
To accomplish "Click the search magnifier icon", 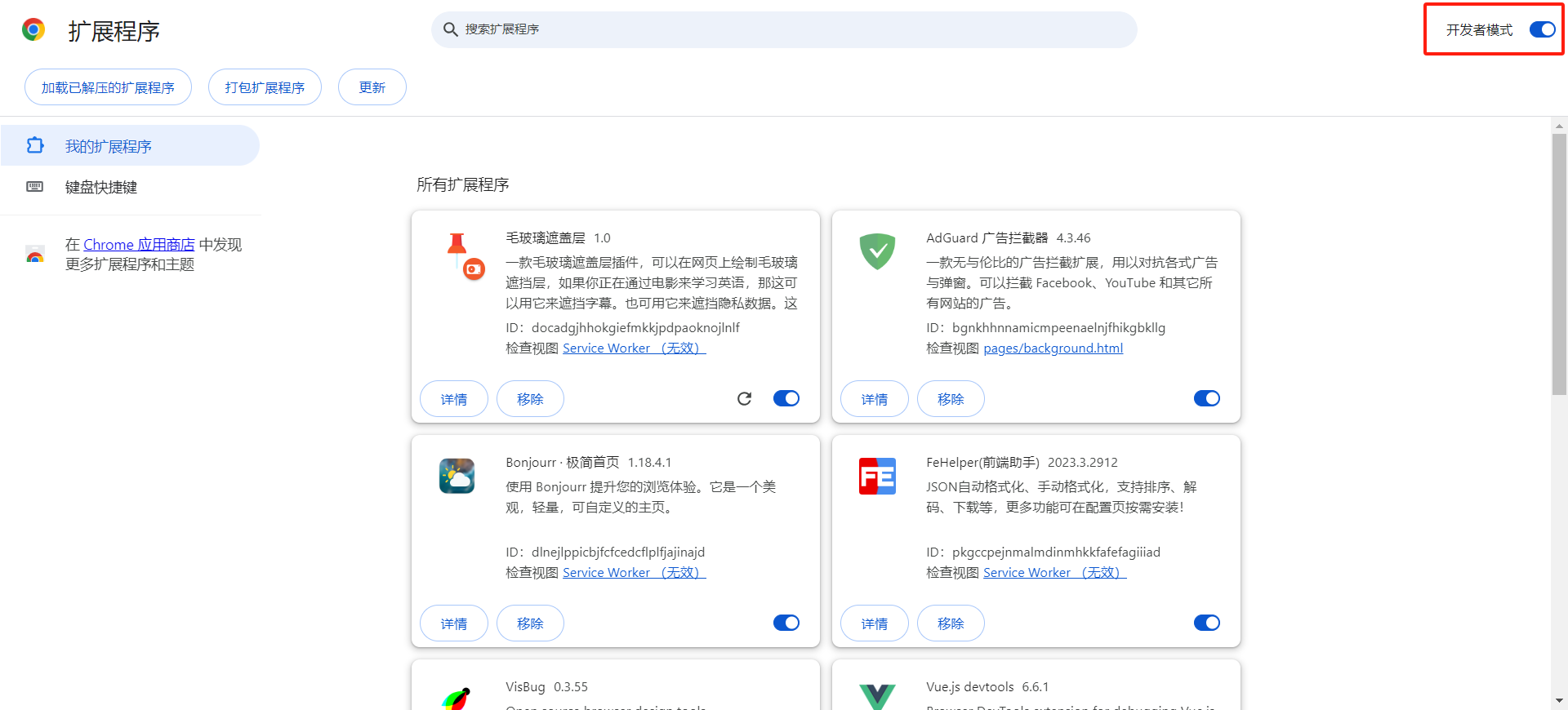I will tap(450, 29).
